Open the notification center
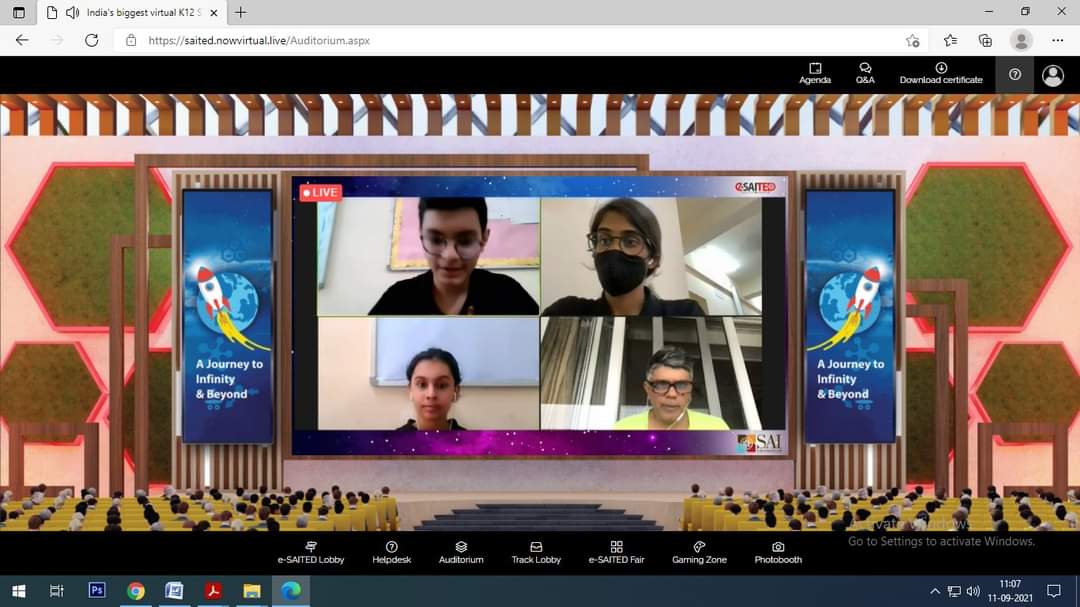Viewport: 1080px width, 607px height. (1054, 591)
